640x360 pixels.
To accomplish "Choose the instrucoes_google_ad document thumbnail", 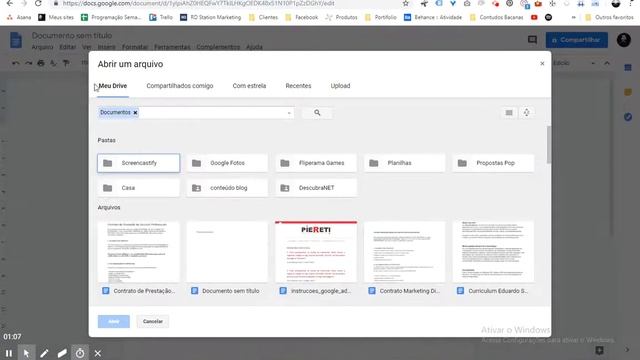I will [x=316, y=252].
